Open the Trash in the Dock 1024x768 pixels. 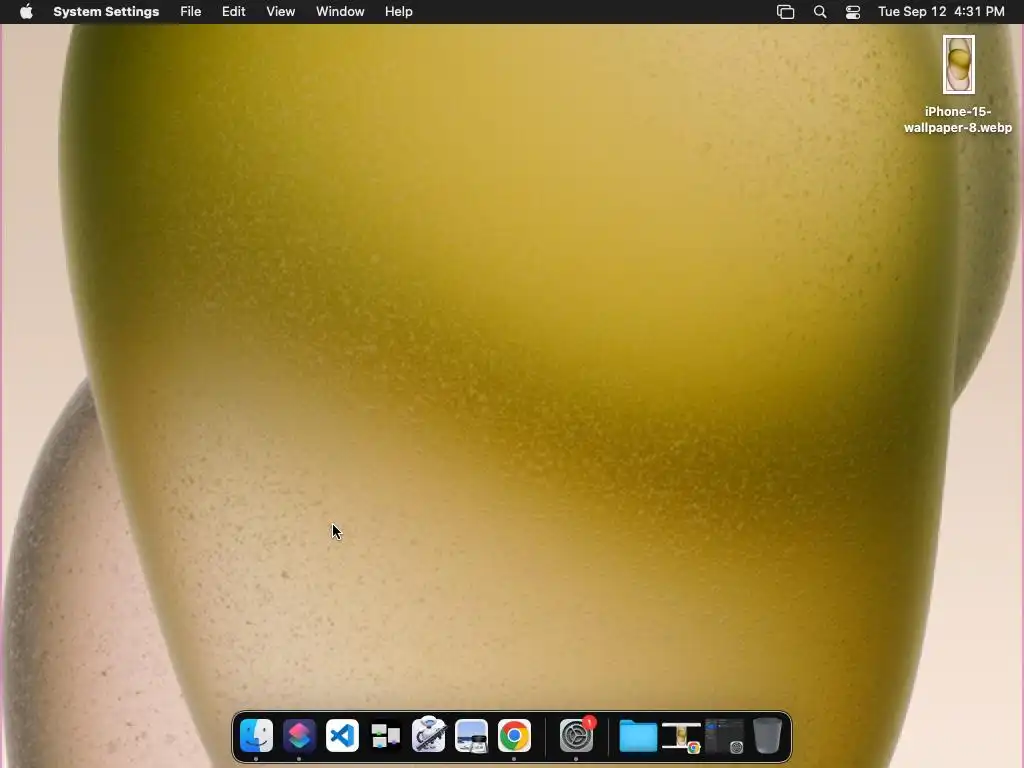[x=767, y=736]
